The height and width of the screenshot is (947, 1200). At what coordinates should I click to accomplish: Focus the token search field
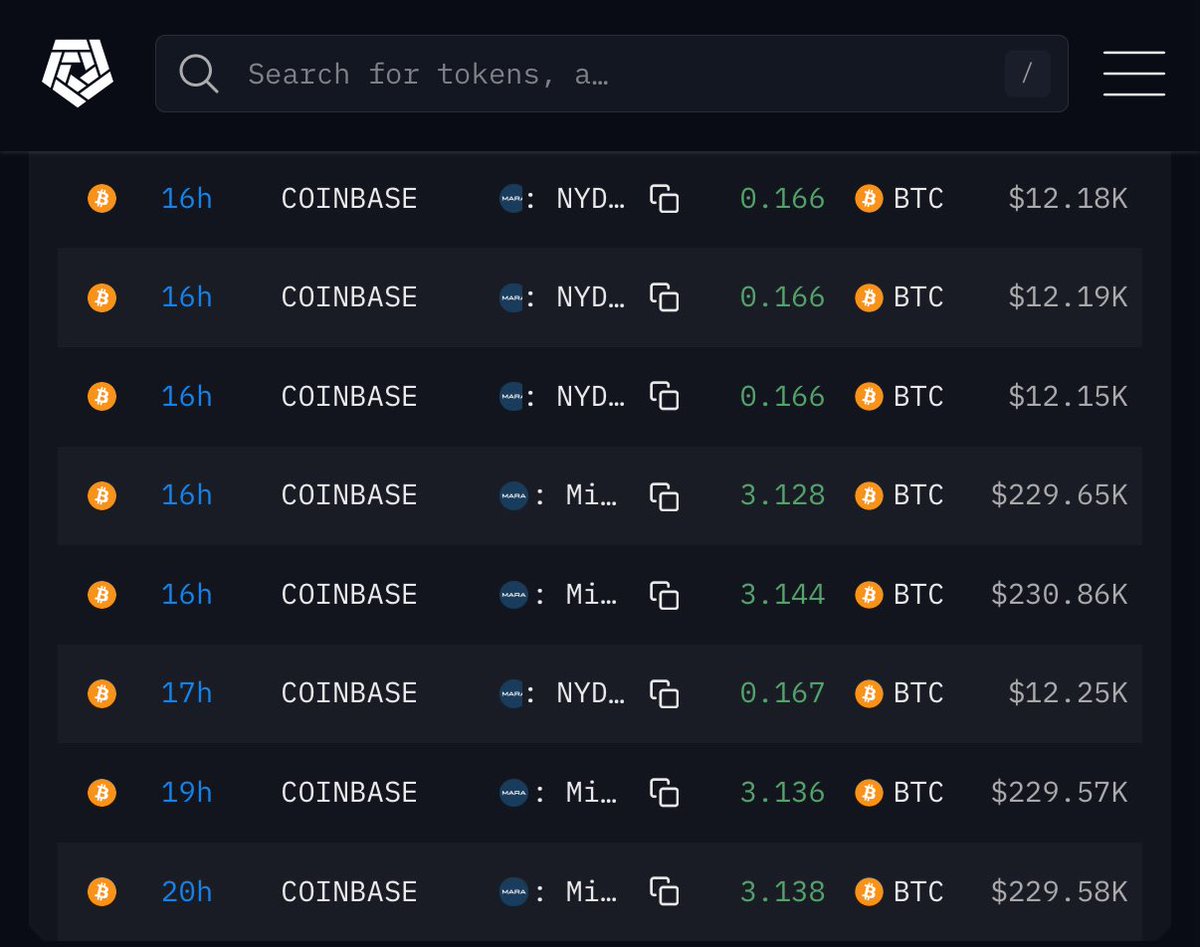point(600,74)
